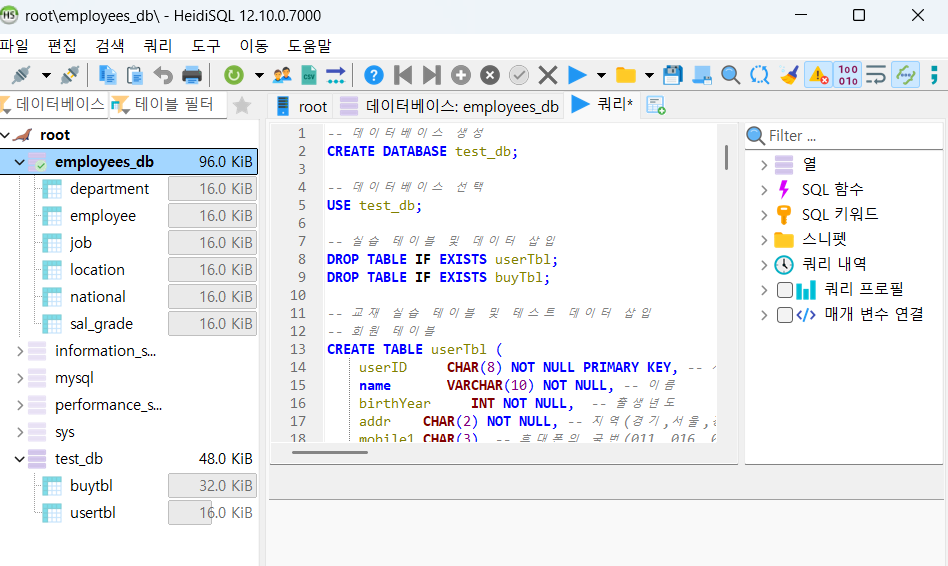Click the Copy toolbar icon
948x566 pixels.
tap(108, 75)
